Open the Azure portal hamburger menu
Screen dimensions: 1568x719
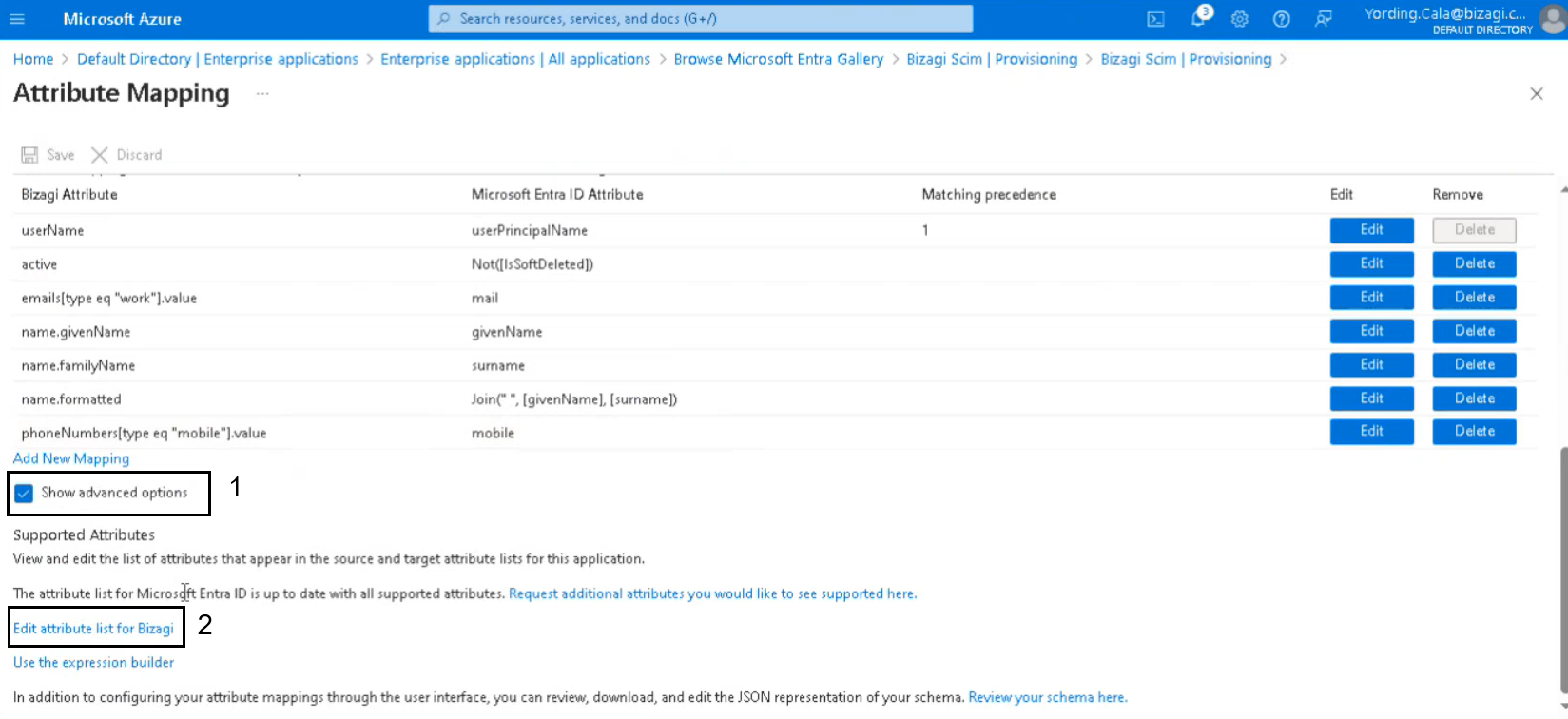coord(17,19)
